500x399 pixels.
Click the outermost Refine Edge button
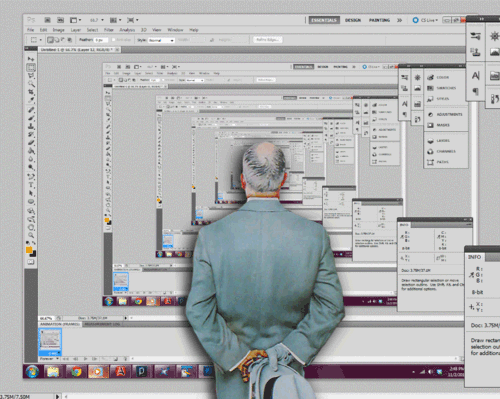click(x=267, y=40)
